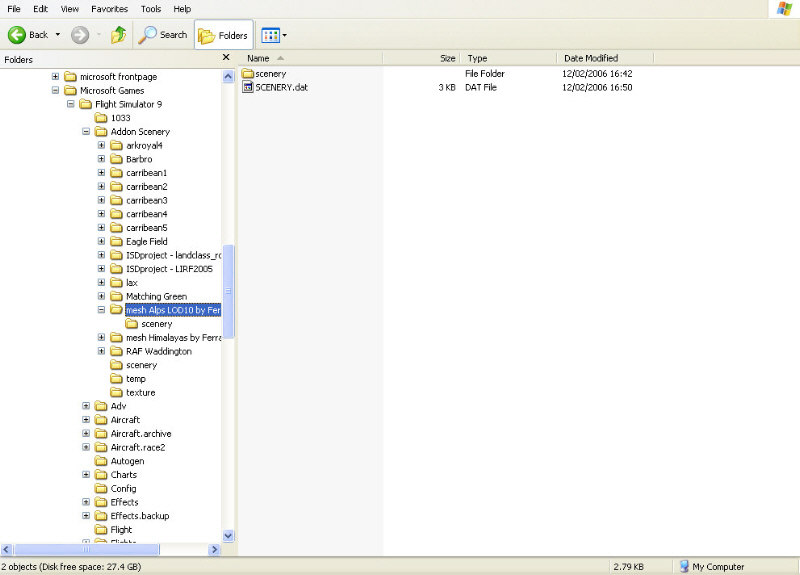The image size is (800, 575).
Task: Collapse the mesh Alps LOD10 folder
Action: pos(102,310)
